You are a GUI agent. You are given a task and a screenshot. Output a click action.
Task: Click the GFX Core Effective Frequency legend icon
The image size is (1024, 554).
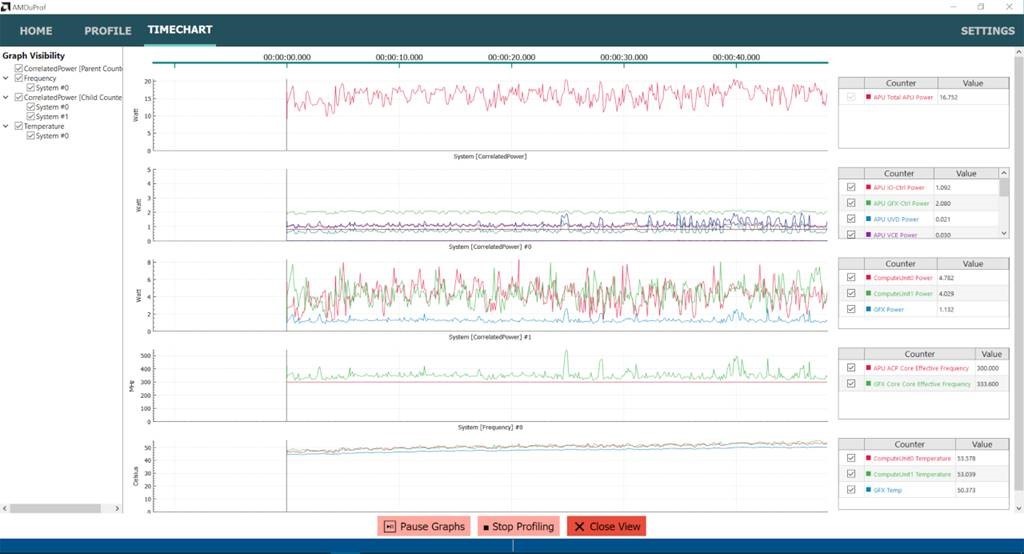pos(869,384)
